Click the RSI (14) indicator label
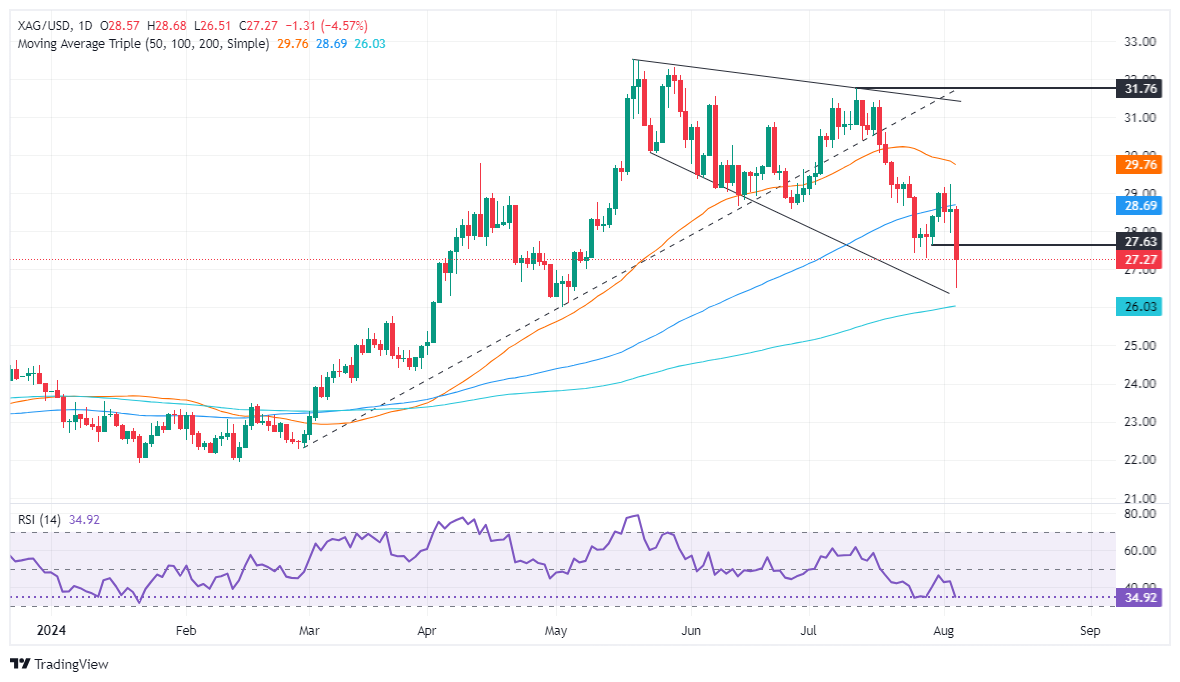Screen dimensions: 1180x682 click(x=39, y=519)
